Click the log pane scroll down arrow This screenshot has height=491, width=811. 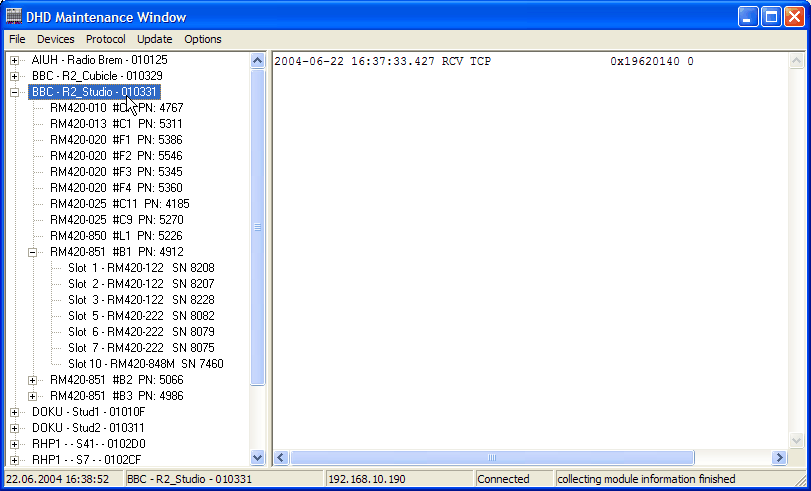[x=797, y=441]
